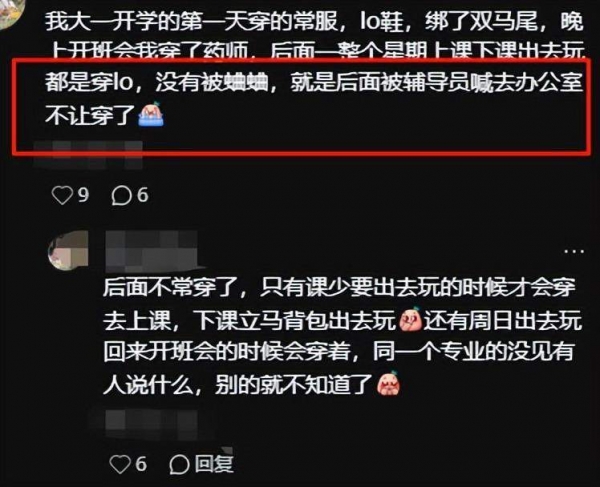Open the reply author's blurred avatar
The height and width of the screenshot is (487, 600).
coord(68,250)
